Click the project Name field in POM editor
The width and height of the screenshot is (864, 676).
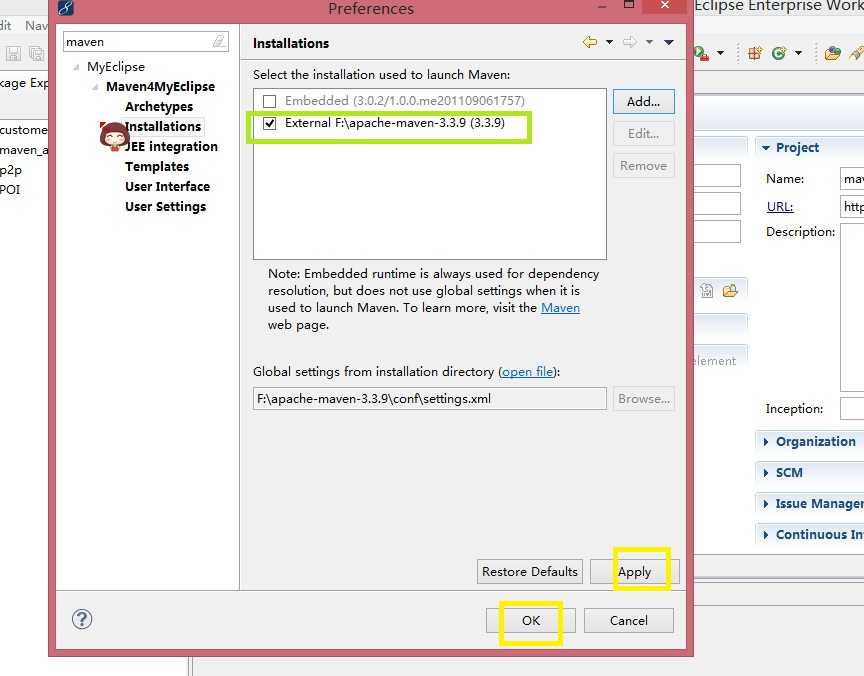pos(852,179)
